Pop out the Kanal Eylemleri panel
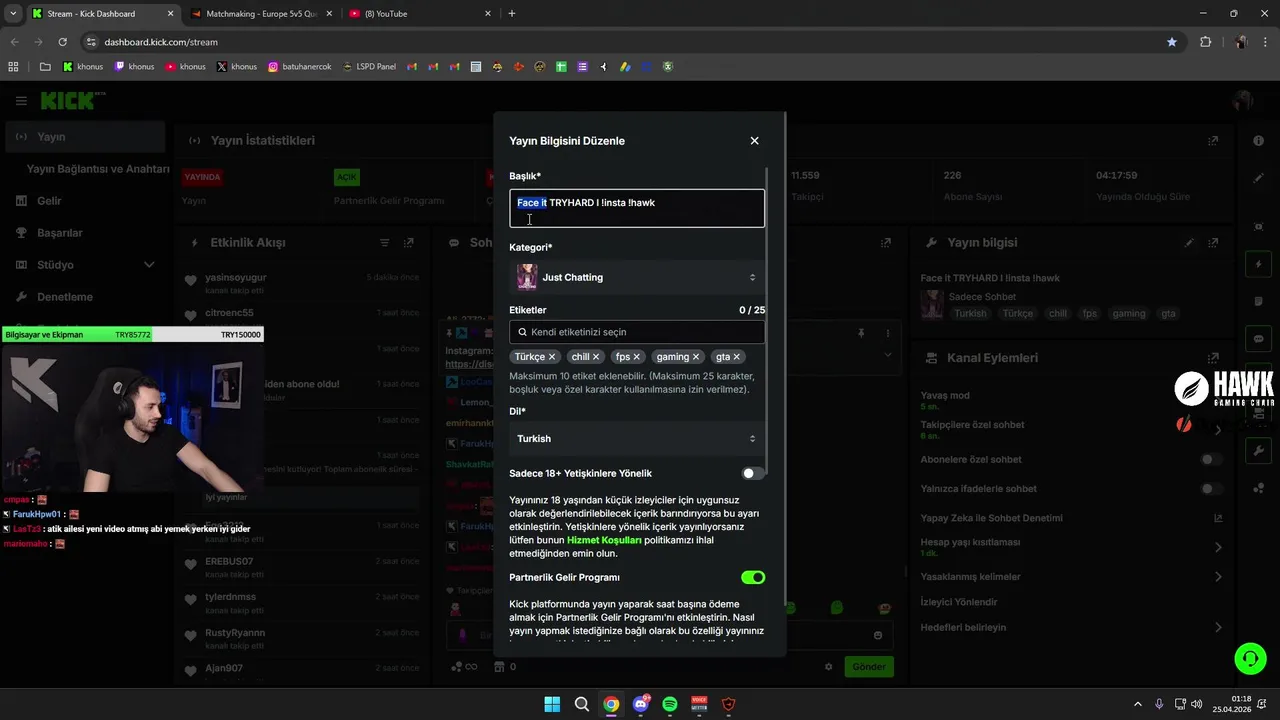 [1213, 358]
